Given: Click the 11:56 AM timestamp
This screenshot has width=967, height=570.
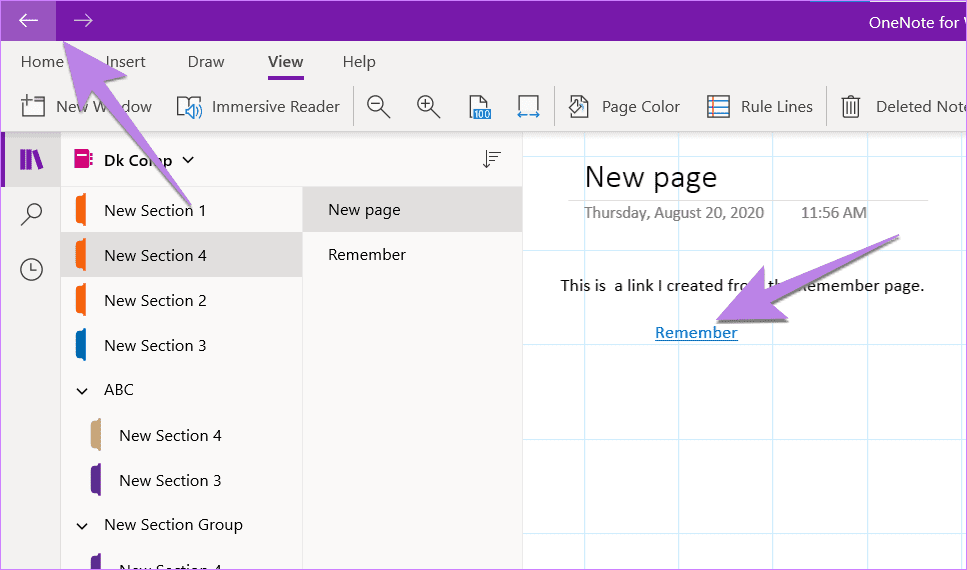Looking at the screenshot, I should click(833, 213).
